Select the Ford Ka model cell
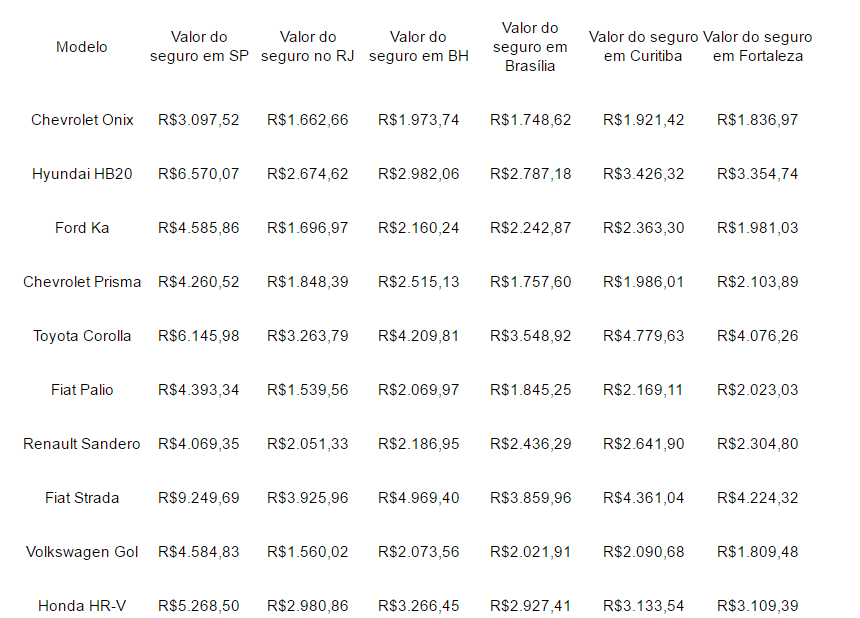Image resolution: width=860 pixels, height=618 pixels. click(x=82, y=228)
